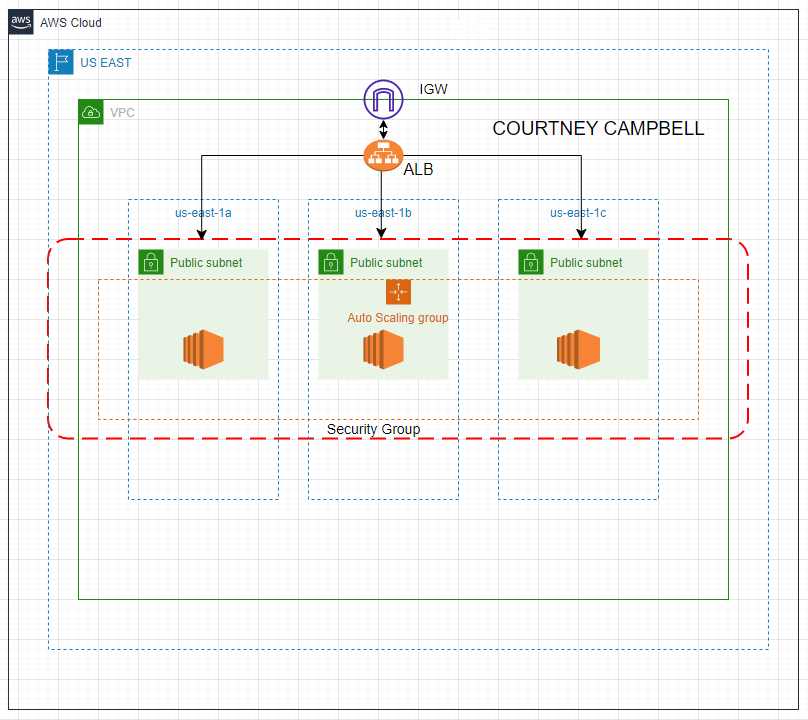Select the arrow connecting IGW and ALB

click(x=383, y=128)
